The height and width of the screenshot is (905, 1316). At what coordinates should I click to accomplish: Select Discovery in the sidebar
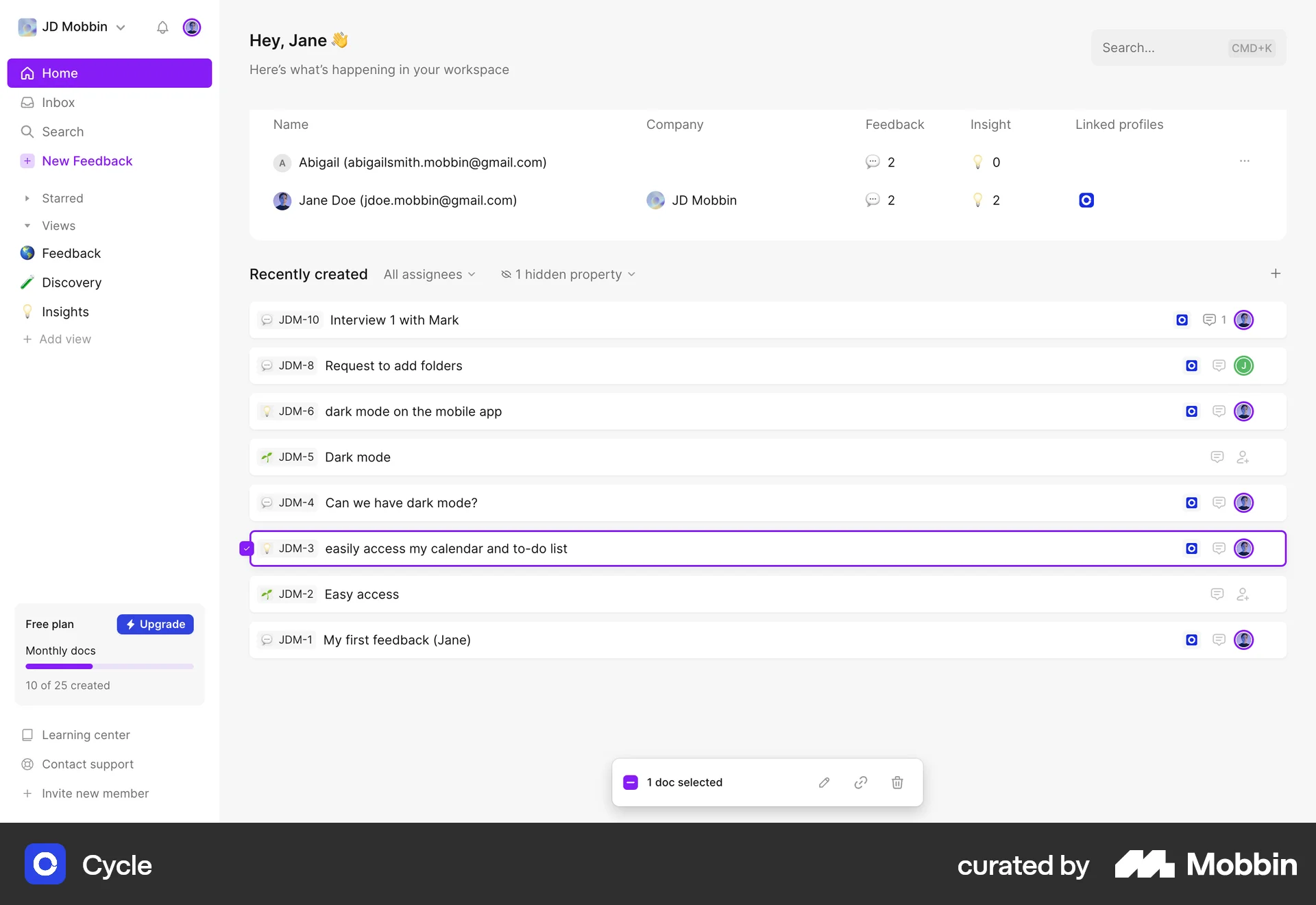pos(71,282)
